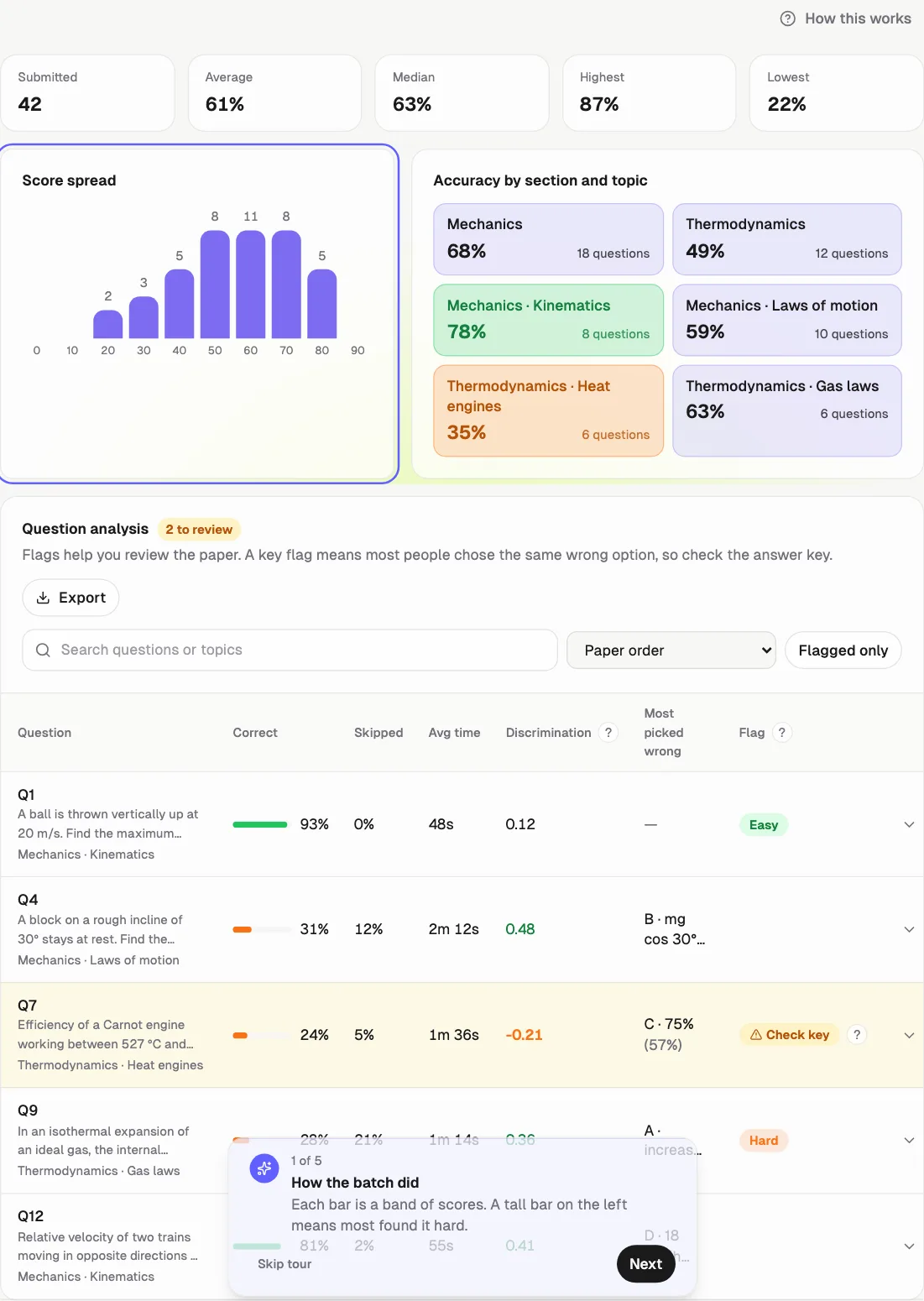
Task: Click the magnifier icon in search field
Action: click(x=43, y=650)
